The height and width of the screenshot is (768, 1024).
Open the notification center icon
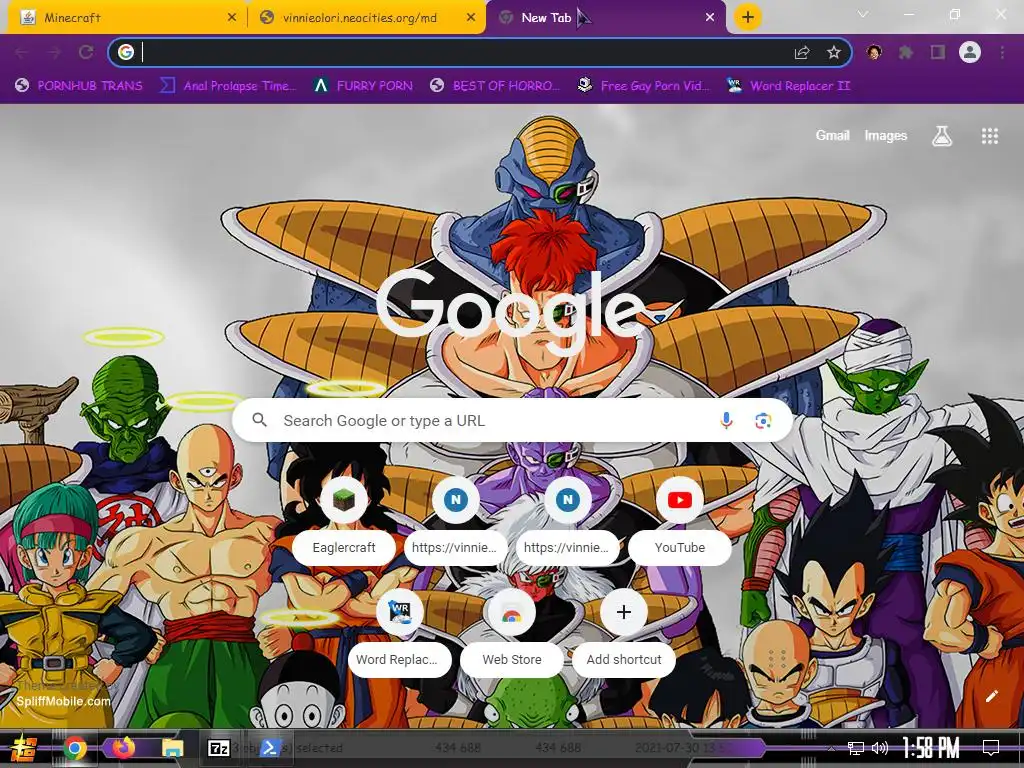[991, 748]
